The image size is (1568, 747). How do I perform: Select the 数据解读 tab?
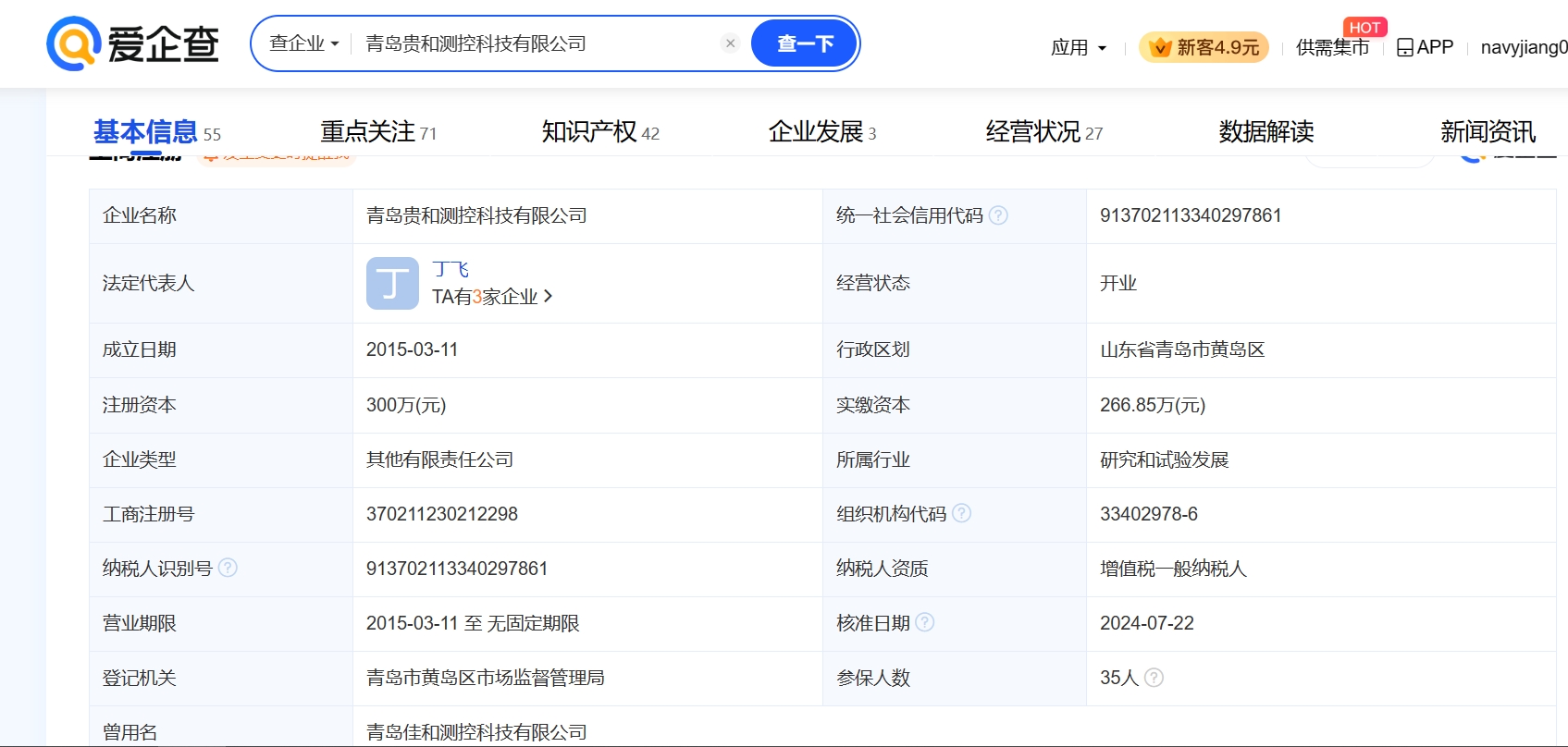click(x=1266, y=132)
